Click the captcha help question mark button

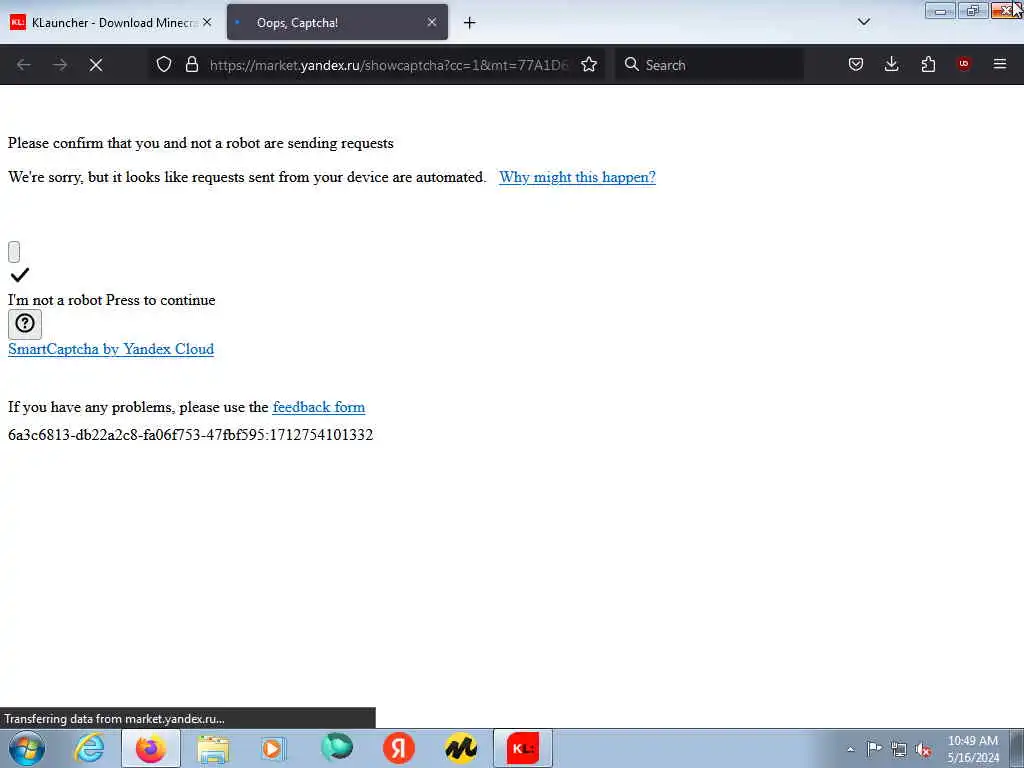coord(25,324)
